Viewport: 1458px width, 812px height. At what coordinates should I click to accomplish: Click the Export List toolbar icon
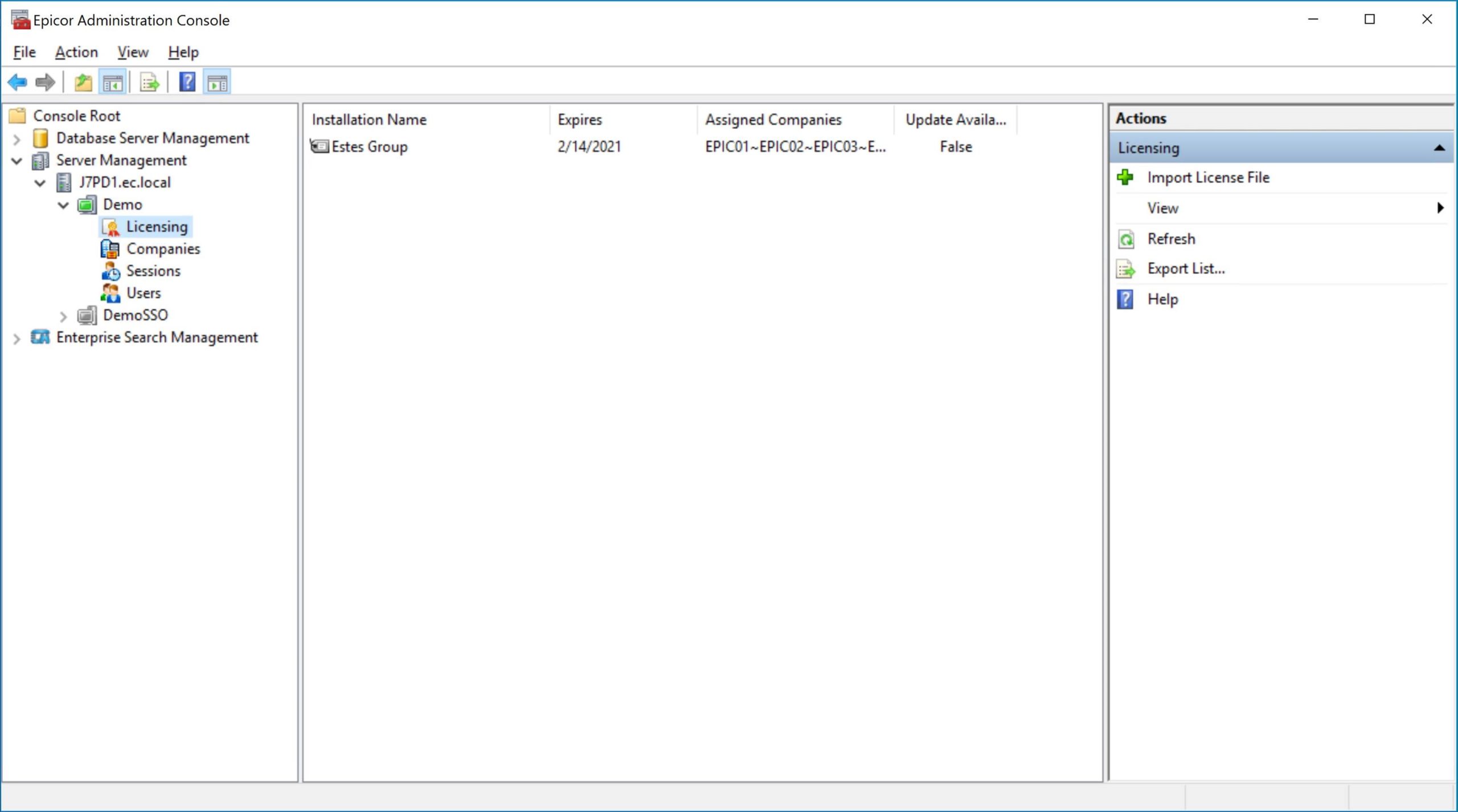tap(150, 83)
